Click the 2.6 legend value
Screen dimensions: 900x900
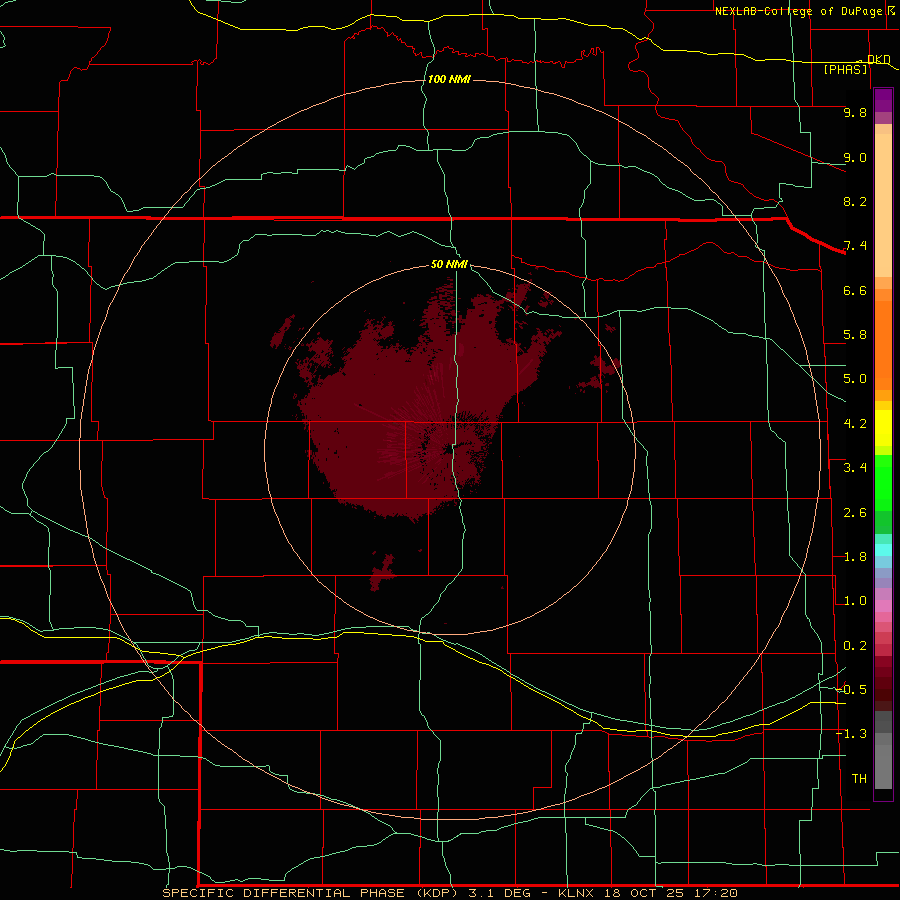pyautogui.click(x=855, y=513)
